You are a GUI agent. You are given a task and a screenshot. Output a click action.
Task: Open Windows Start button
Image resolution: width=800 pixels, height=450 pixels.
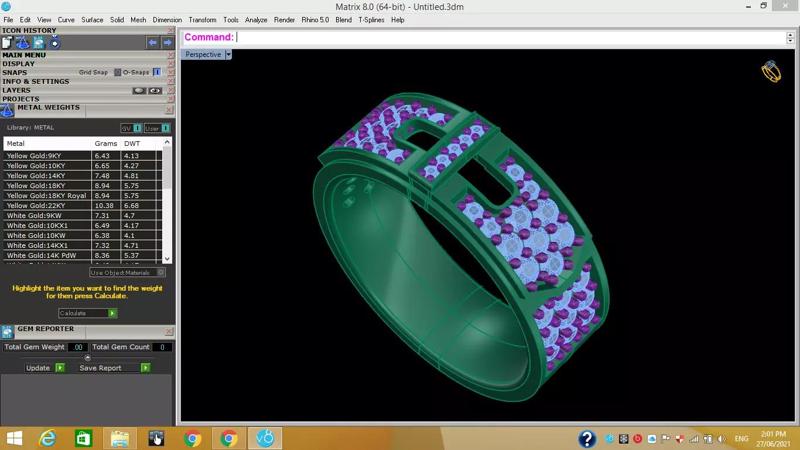(14, 438)
